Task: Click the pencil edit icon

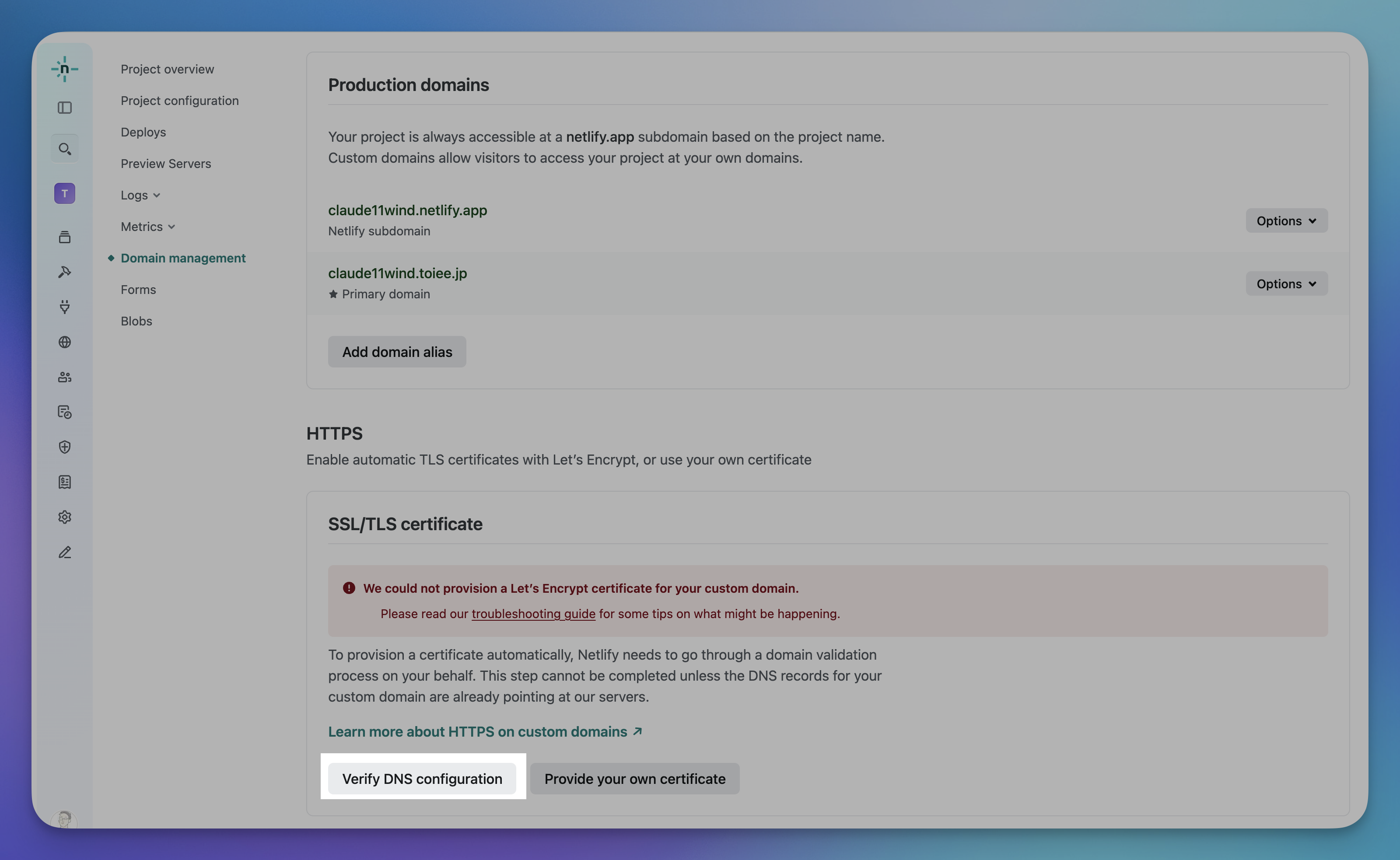Action: (x=64, y=552)
